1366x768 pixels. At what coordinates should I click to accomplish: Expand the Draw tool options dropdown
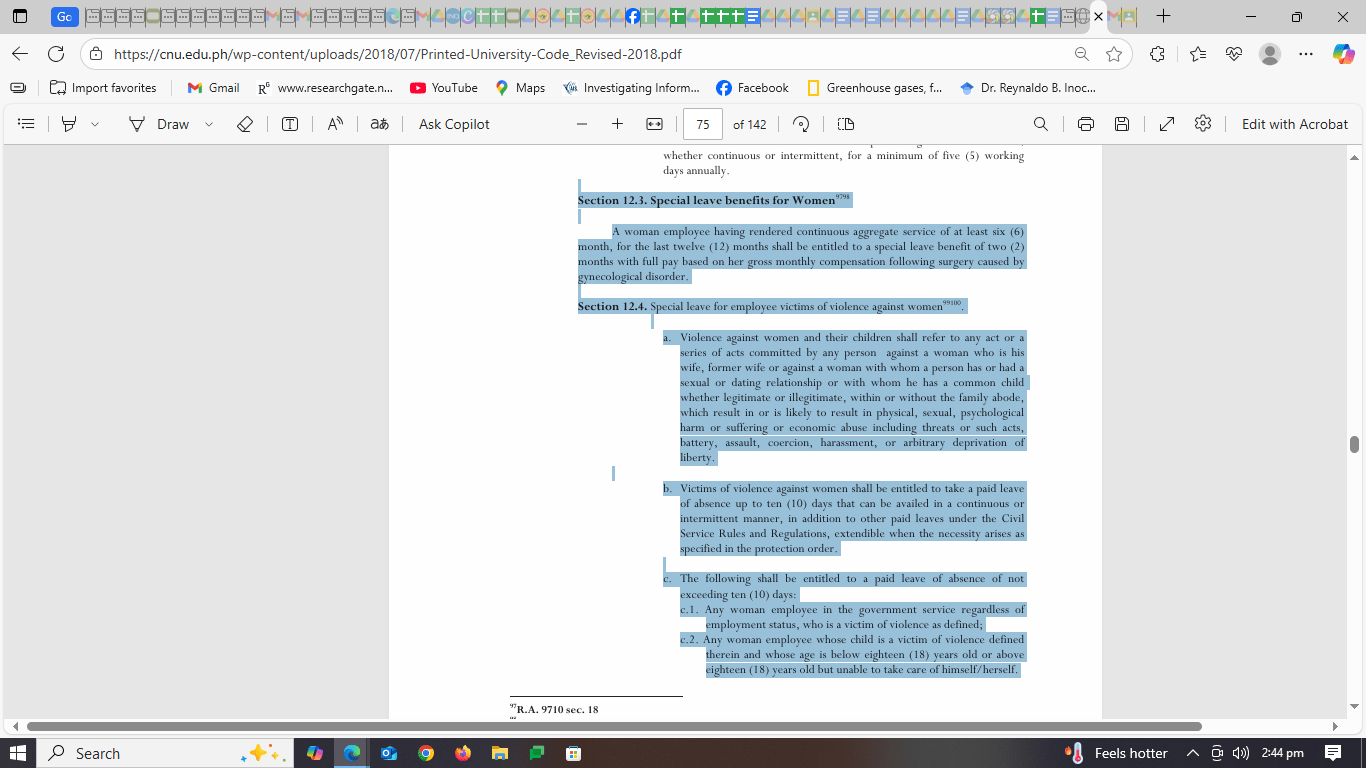click(x=209, y=124)
